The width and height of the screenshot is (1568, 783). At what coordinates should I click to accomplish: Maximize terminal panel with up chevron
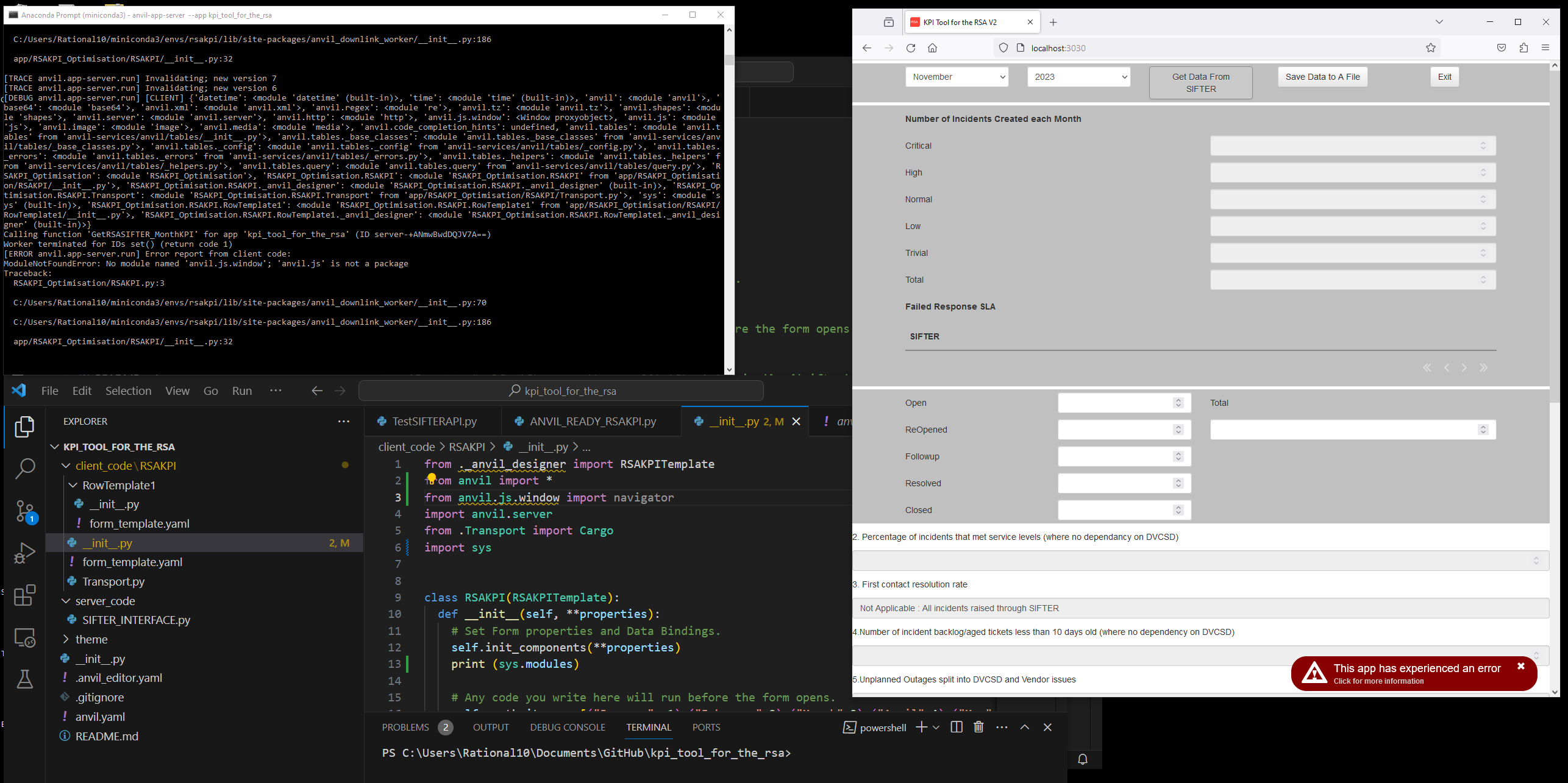(x=1025, y=727)
